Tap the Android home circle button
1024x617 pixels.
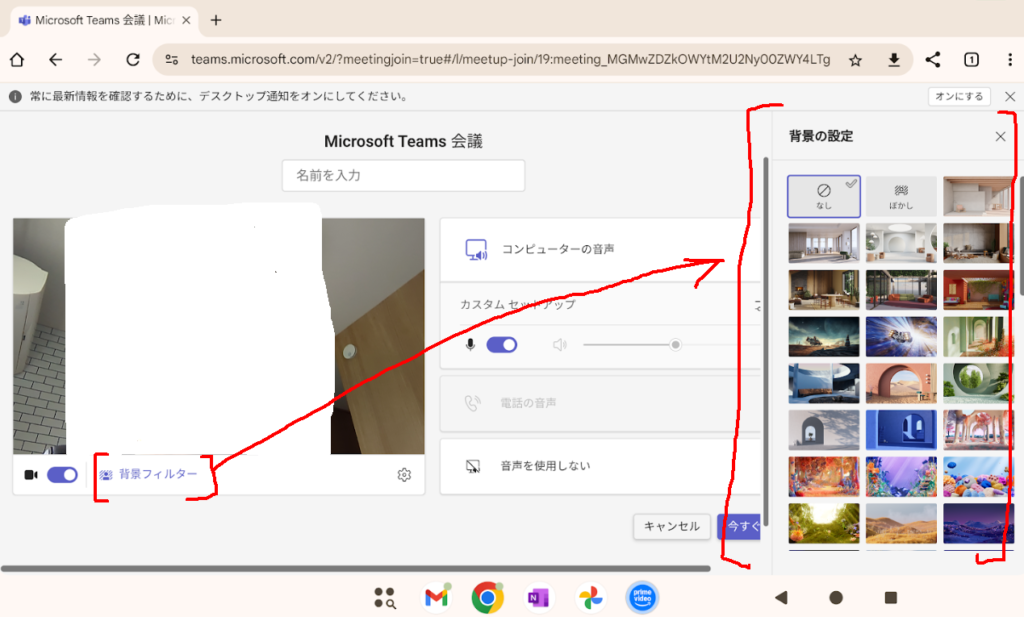coord(835,597)
